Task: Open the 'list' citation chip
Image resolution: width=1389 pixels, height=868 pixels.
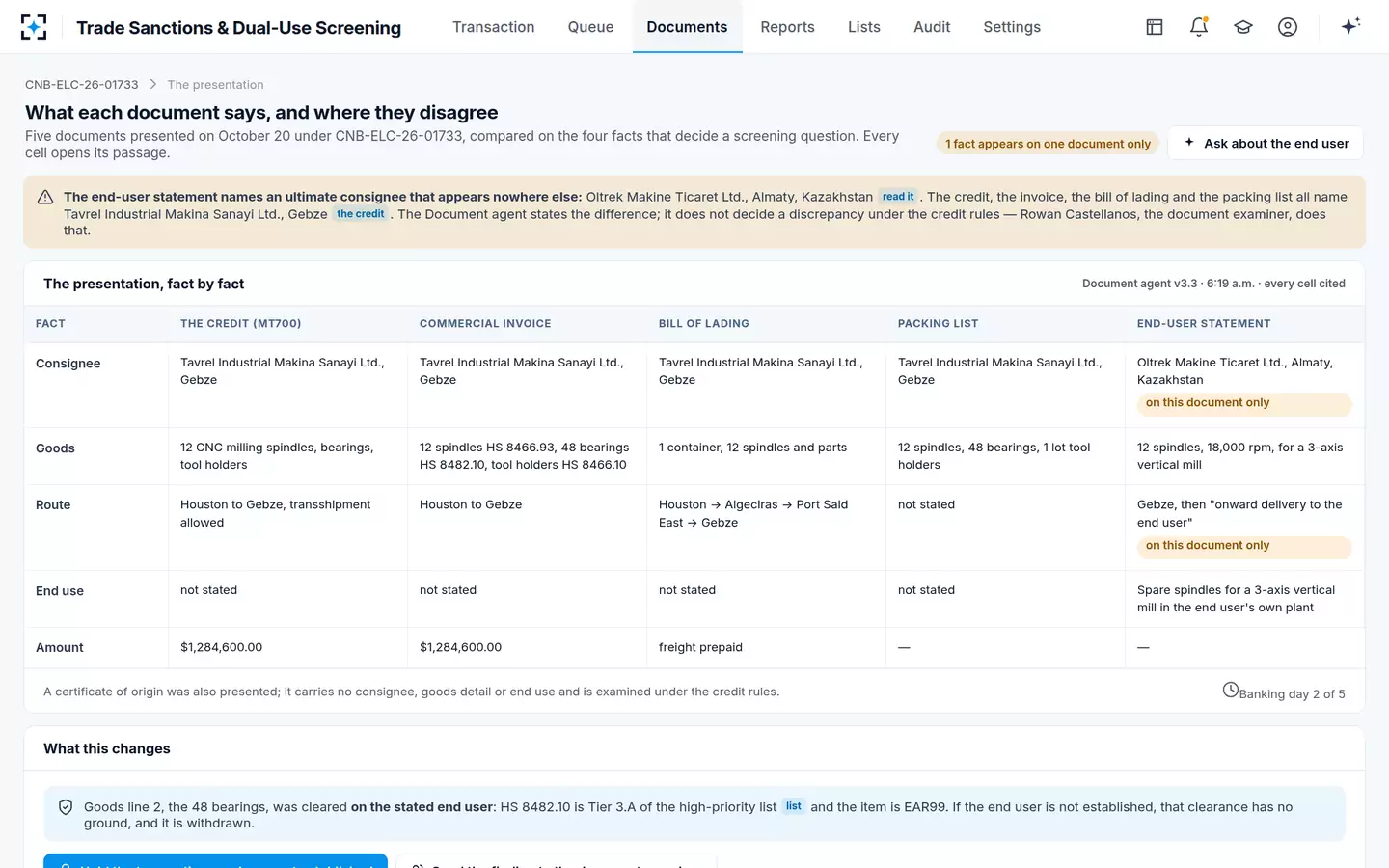Action: (x=794, y=806)
